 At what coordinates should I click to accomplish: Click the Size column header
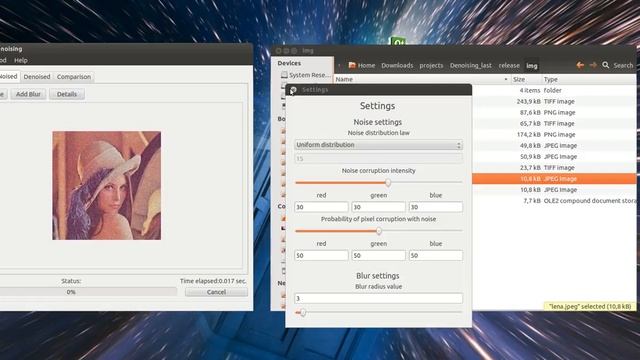point(526,79)
